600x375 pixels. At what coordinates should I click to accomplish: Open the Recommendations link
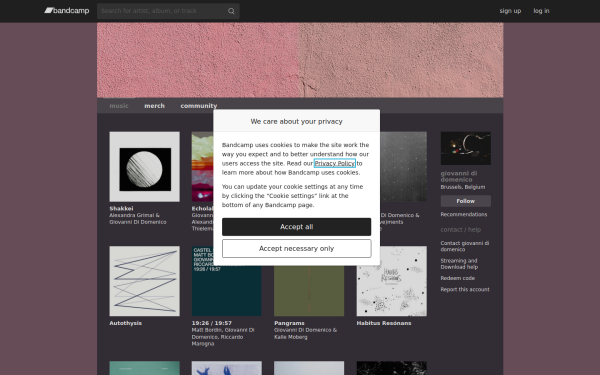[x=464, y=215]
